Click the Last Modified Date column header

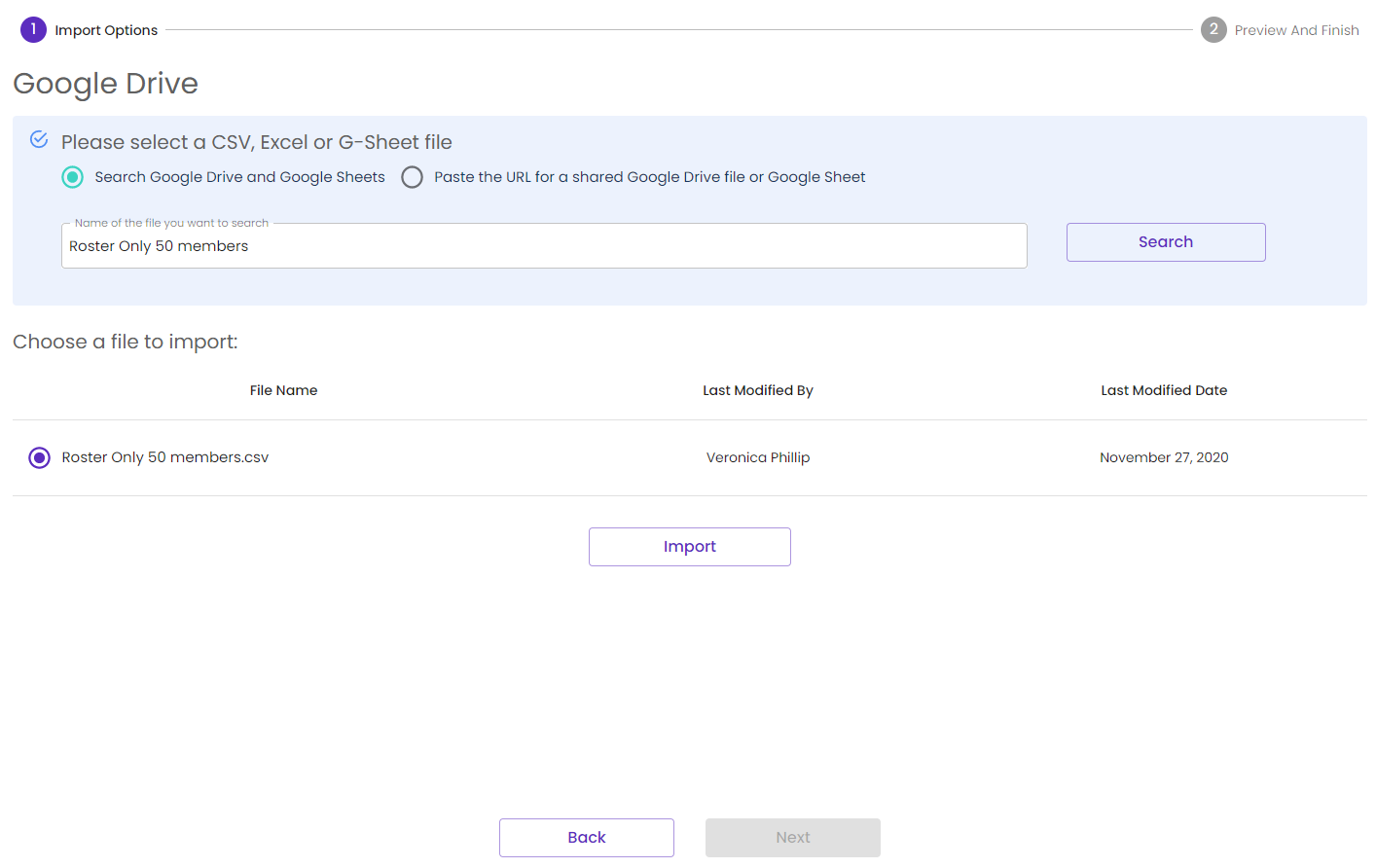[1163, 390]
